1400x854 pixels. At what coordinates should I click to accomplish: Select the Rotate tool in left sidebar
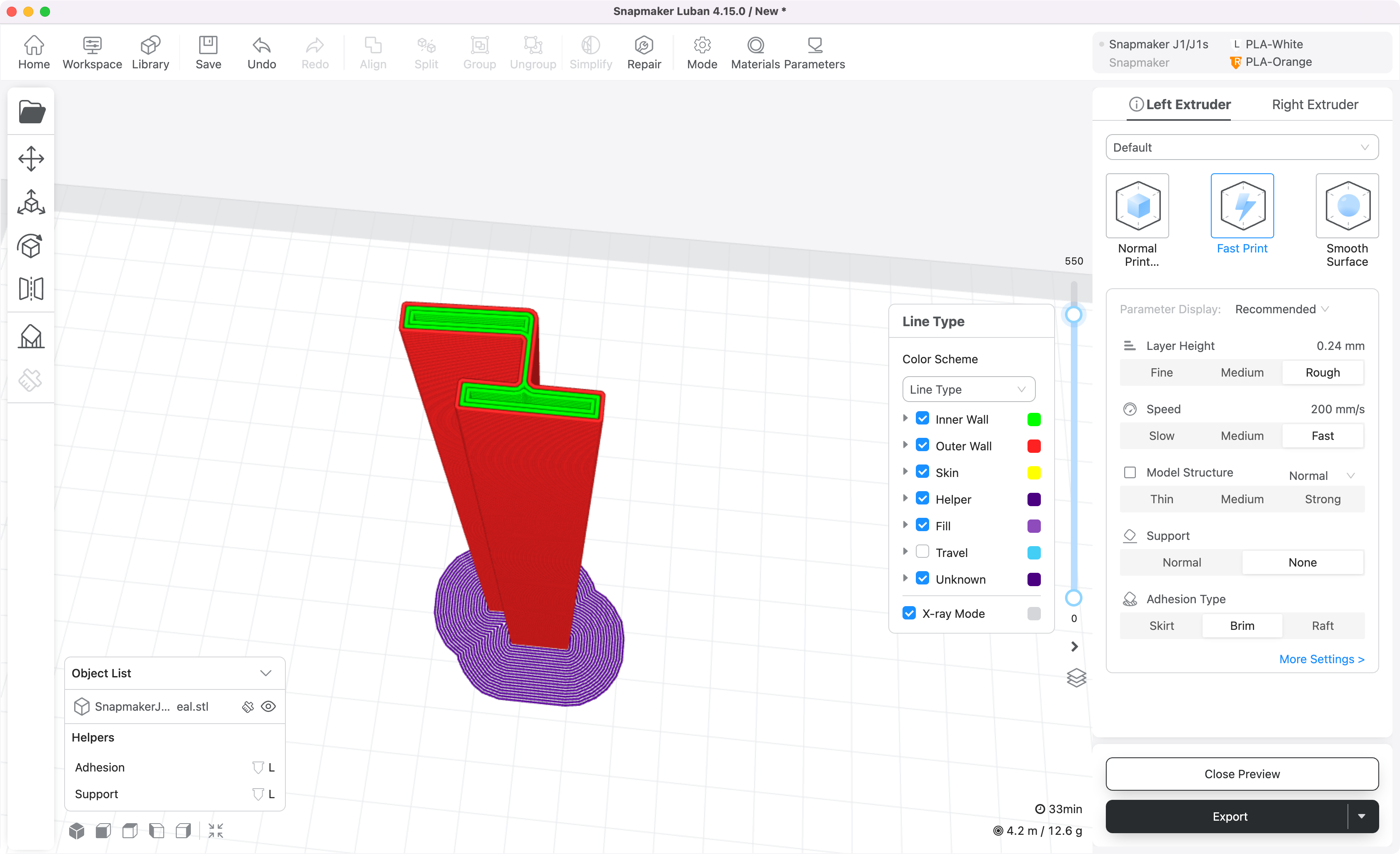click(x=31, y=245)
